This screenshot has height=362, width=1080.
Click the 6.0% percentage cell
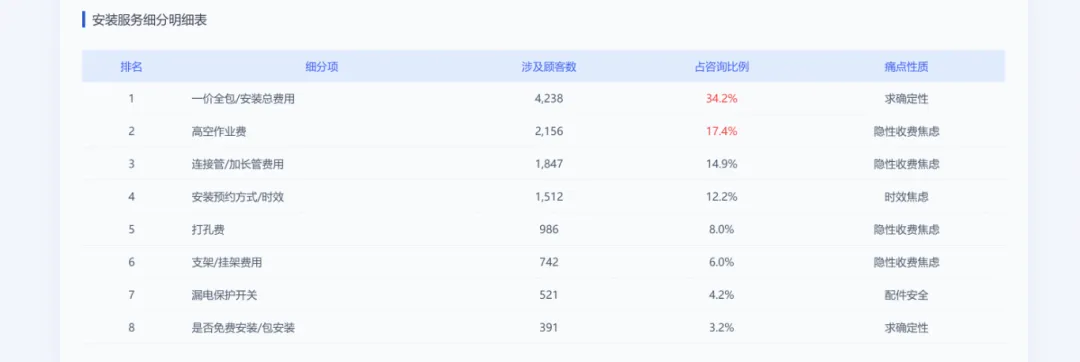click(722, 262)
